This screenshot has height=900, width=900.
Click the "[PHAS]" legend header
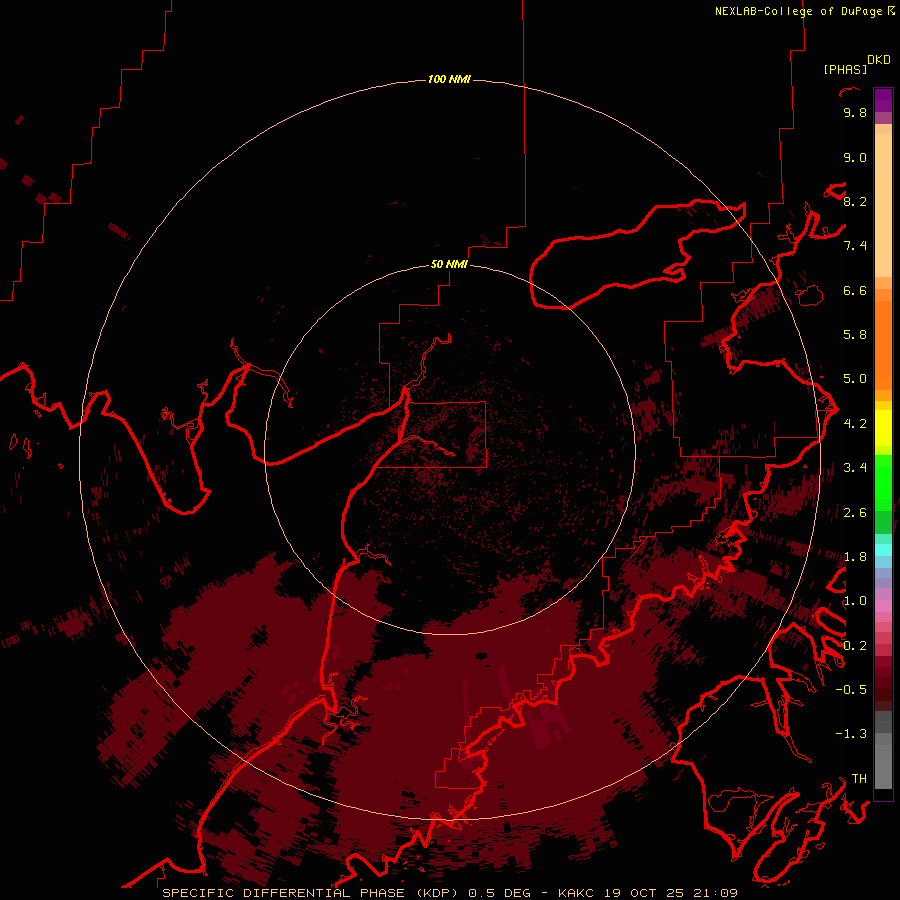[x=845, y=69]
